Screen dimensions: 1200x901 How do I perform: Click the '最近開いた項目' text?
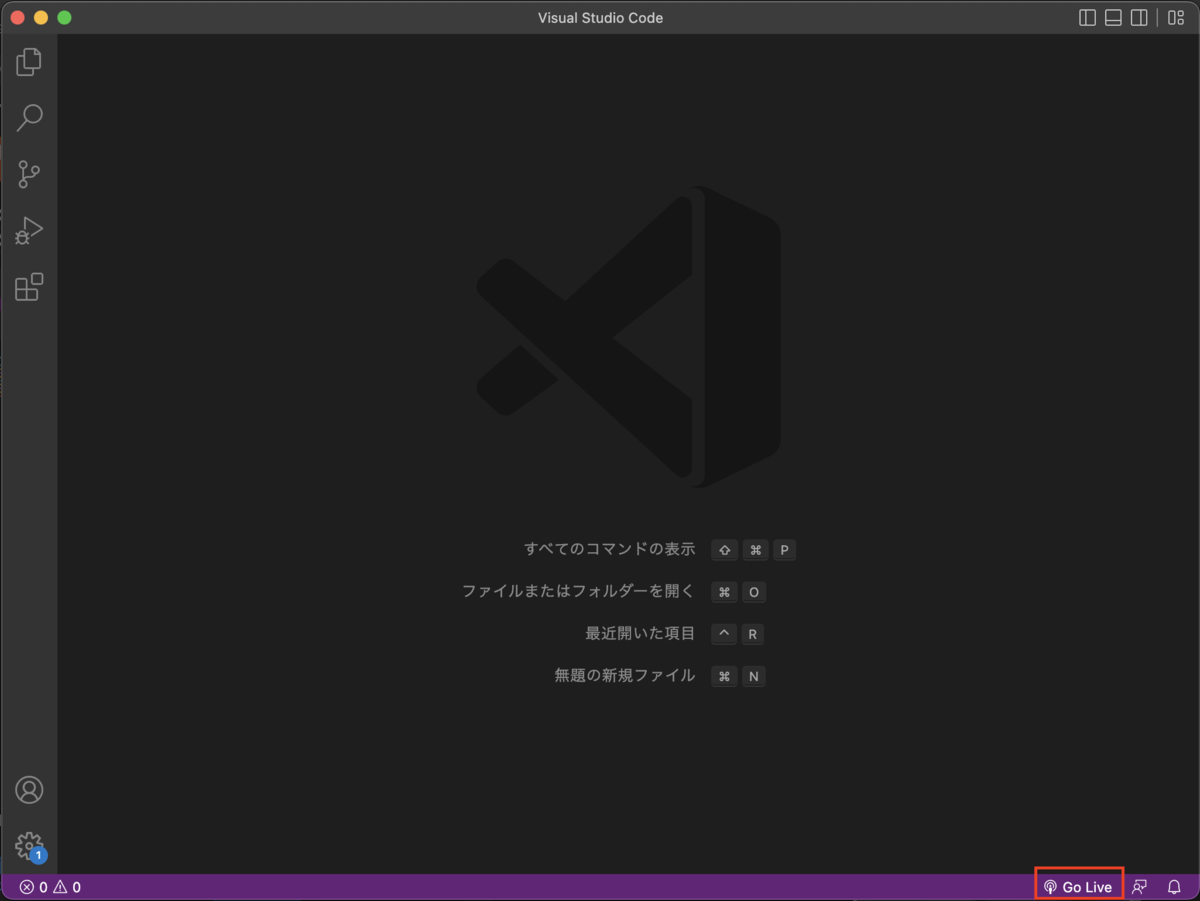point(640,633)
